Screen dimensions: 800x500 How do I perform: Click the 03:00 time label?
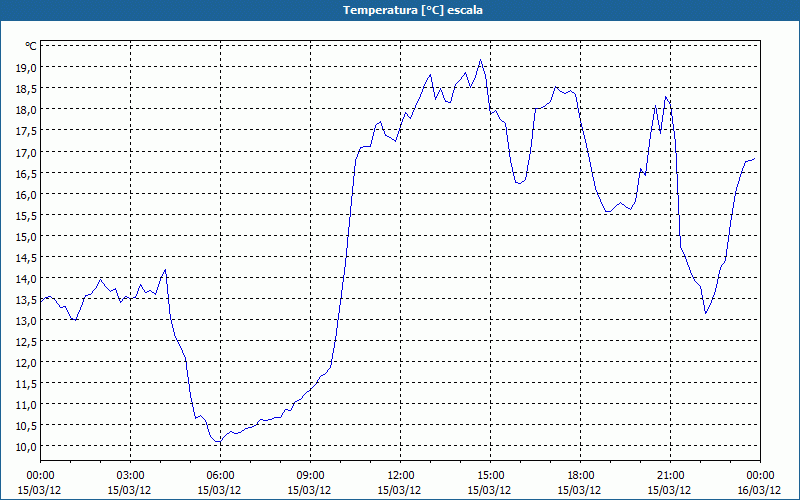click(130, 476)
